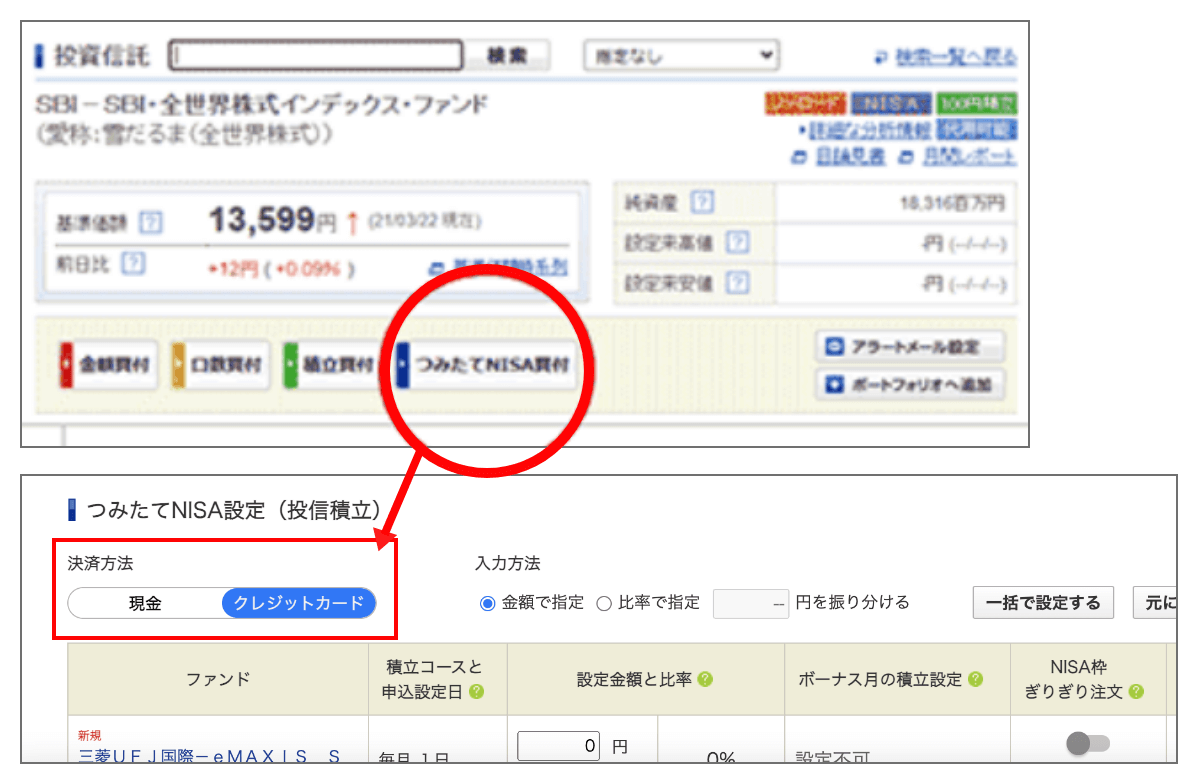Image resolution: width=1200 pixels, height=780 pixels.
Task: Click the orange fund badge beside NISA
Action: coord(805,103)
